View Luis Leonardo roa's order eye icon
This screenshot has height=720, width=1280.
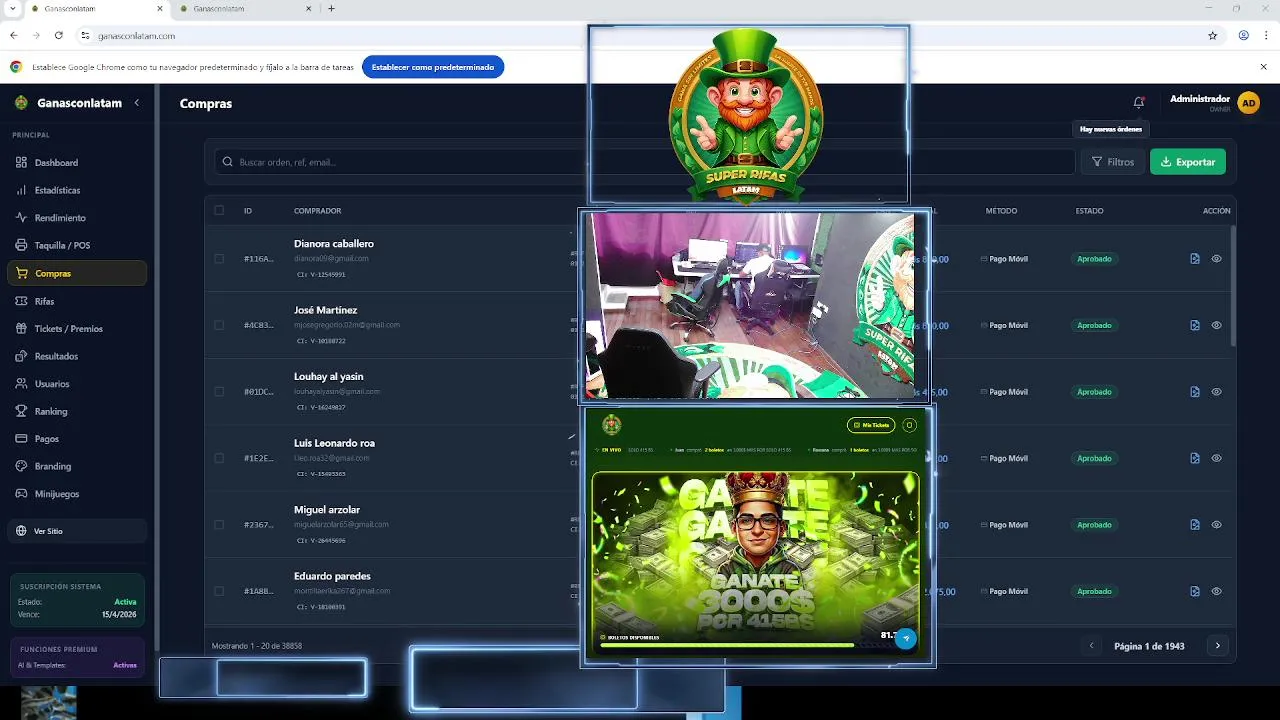(1217, 458)
